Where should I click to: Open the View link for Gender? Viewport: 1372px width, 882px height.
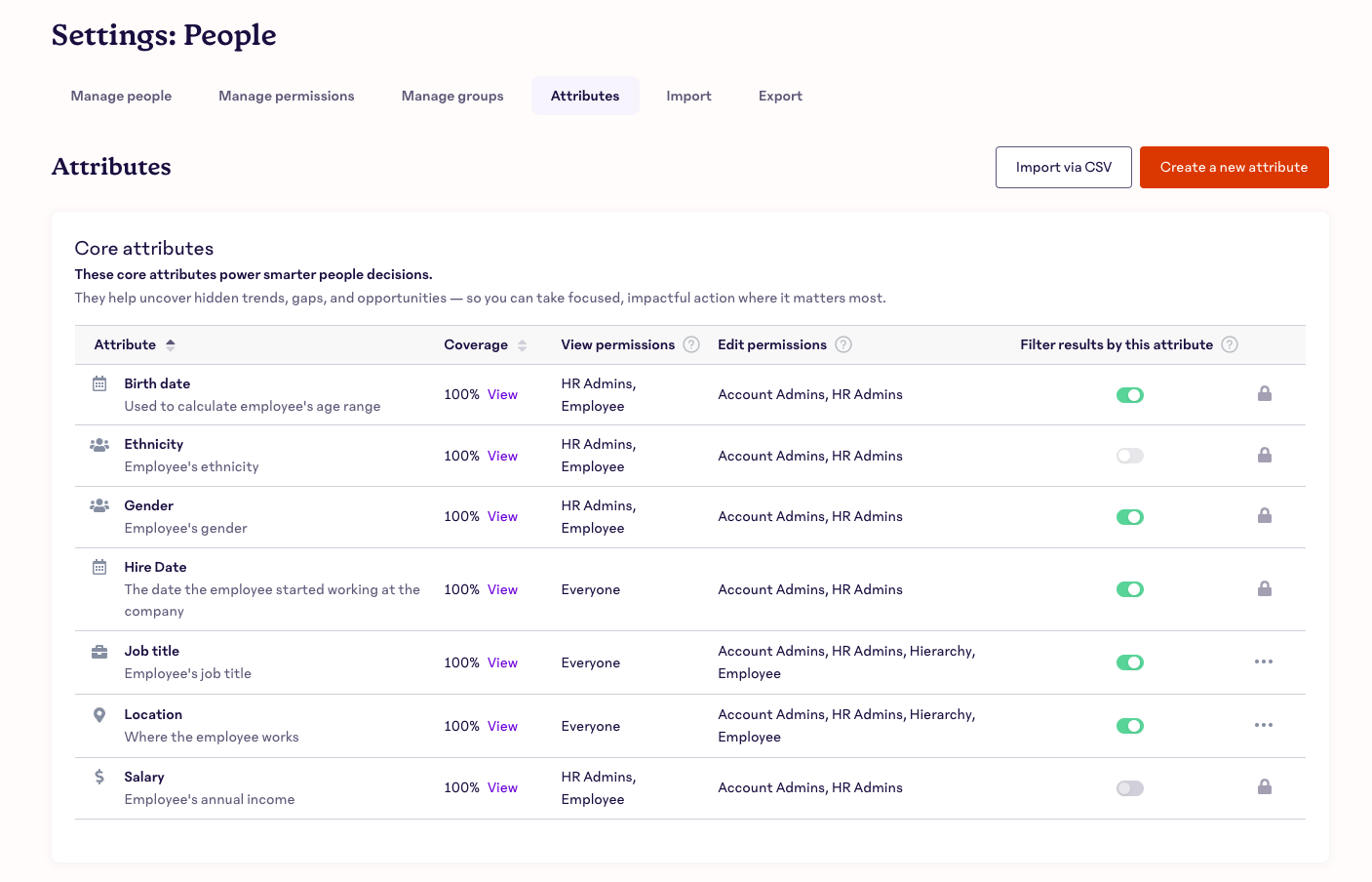point(502,516)
